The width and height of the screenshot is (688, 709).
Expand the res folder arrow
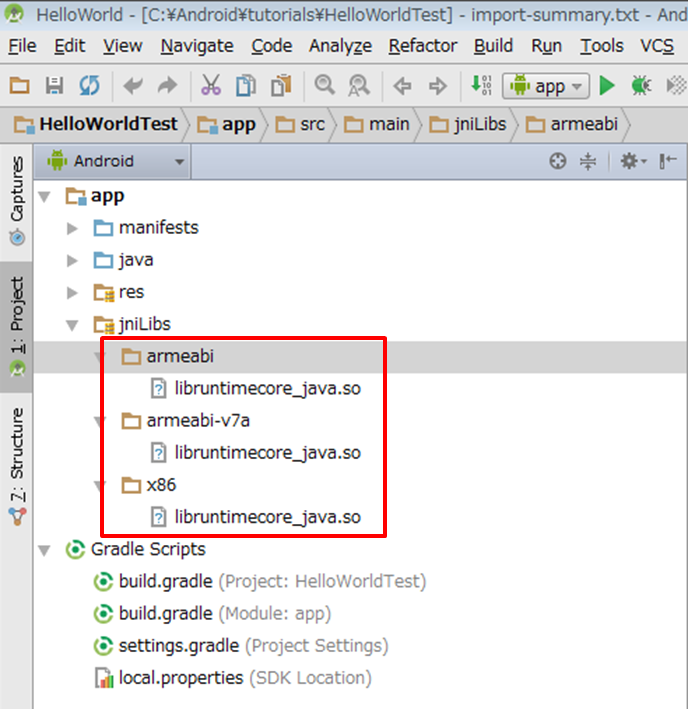(x=72, y=293)
